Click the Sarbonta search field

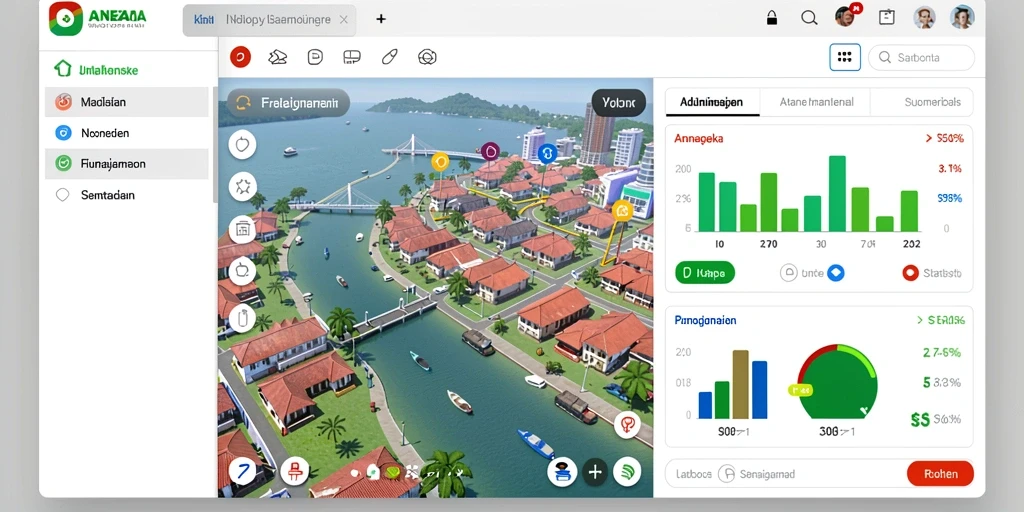pyautogui.click(x=921, y=57)
